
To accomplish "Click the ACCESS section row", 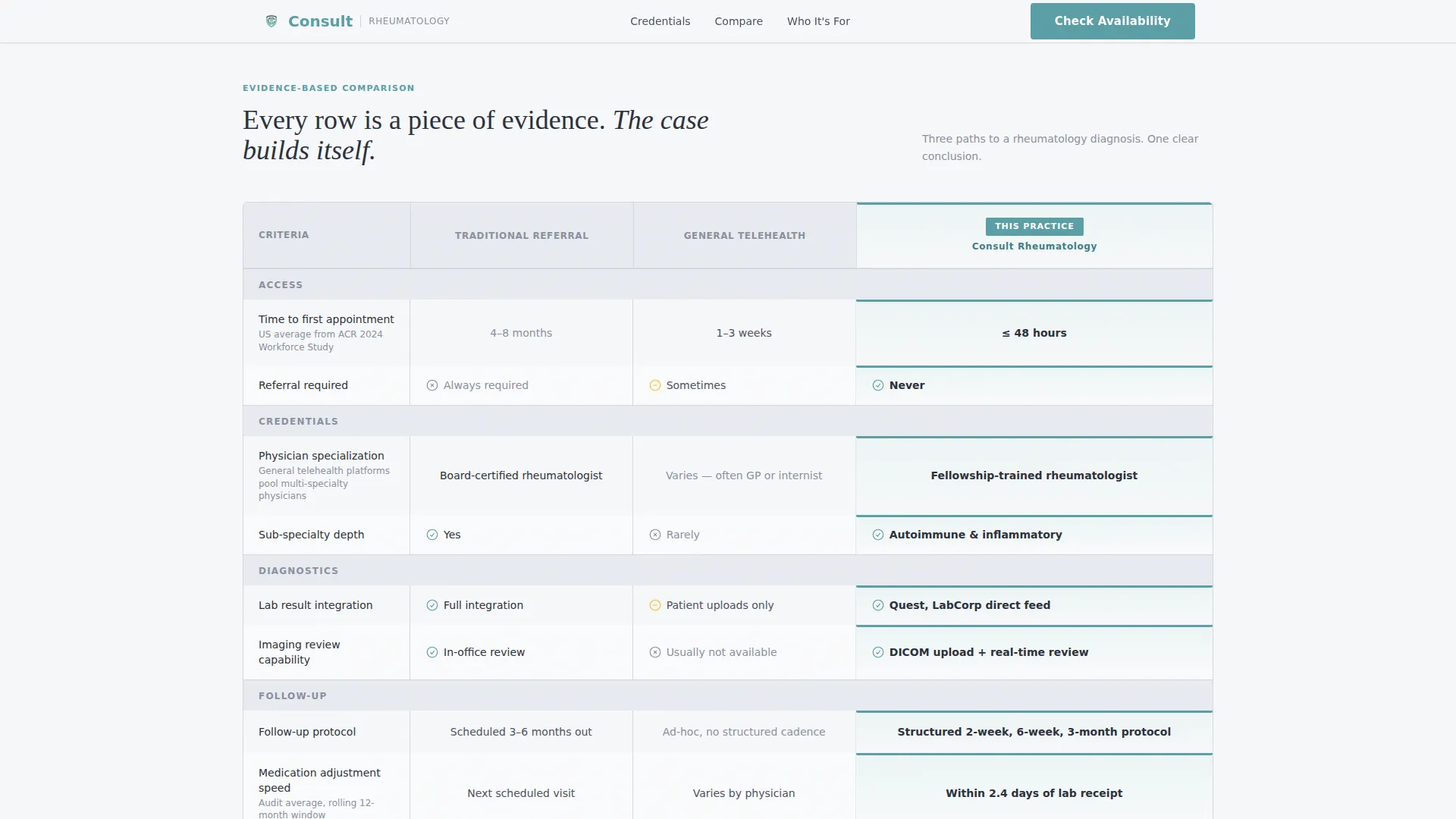I will [x=728, y=284].
